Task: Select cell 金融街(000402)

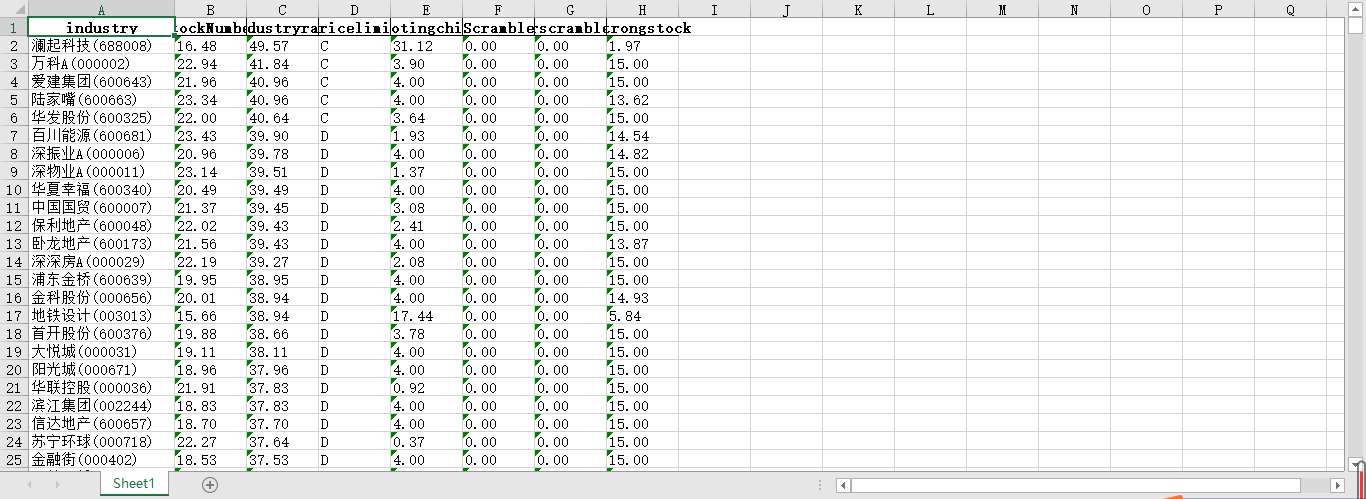Action: click(x=101, y=459)
